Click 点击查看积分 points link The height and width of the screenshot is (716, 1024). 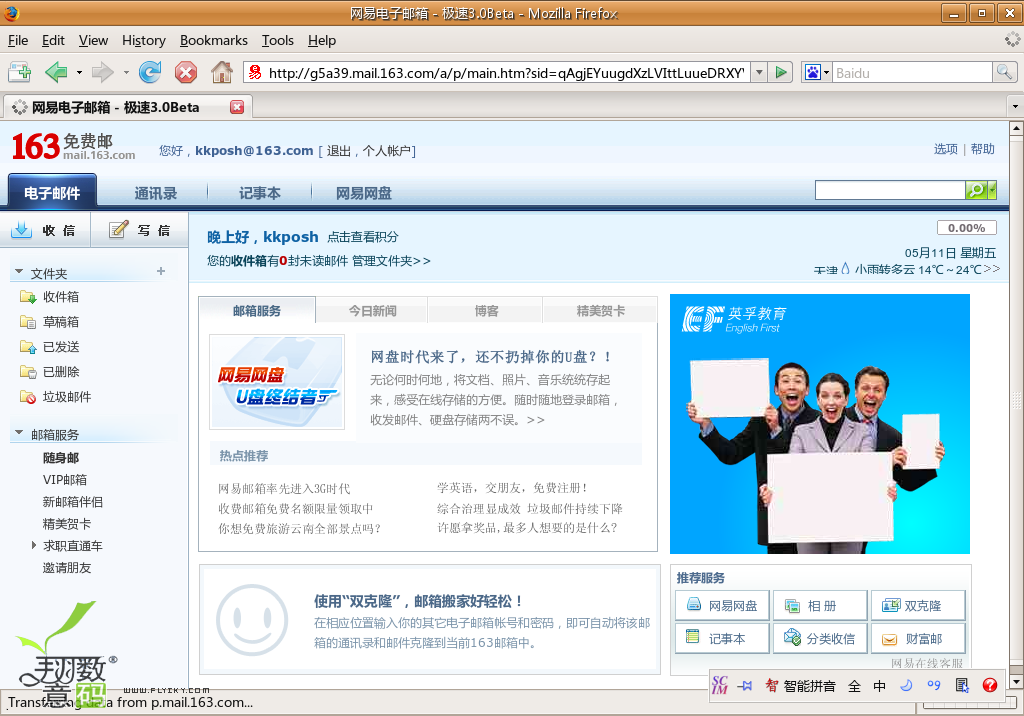click(362, 237)
